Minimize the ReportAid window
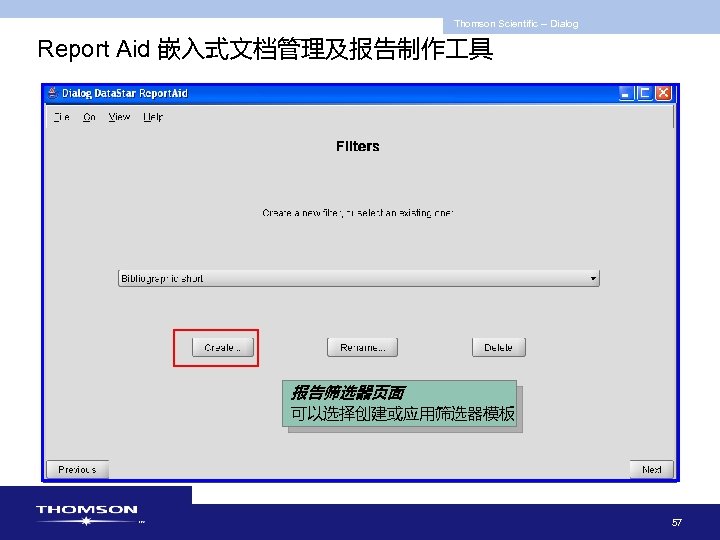 [x=625, y=93]
